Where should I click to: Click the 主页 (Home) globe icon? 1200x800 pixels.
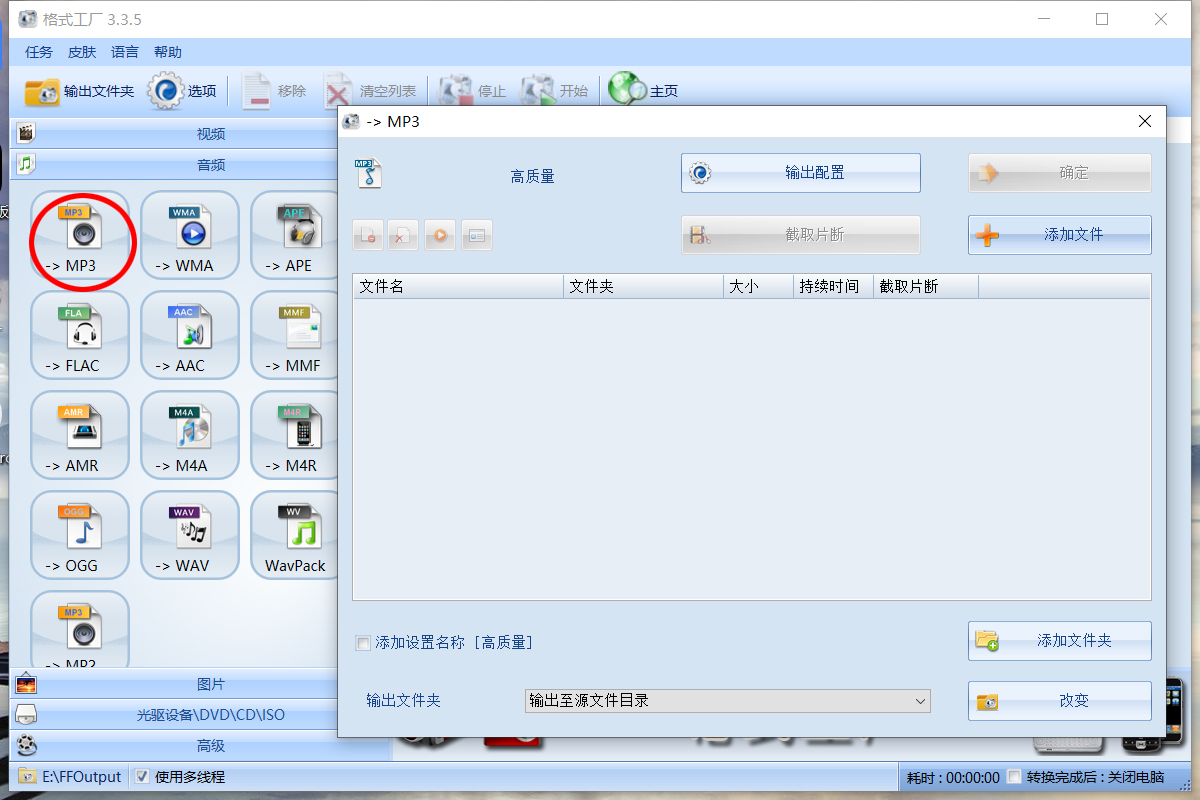coord(625,89)
